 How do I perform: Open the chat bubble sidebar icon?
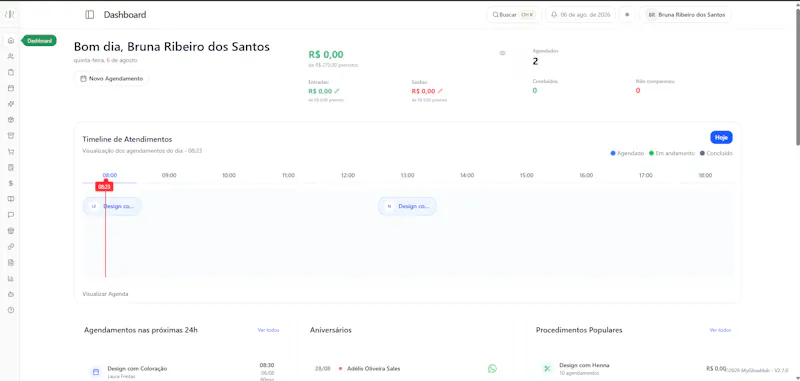[11, 215]
